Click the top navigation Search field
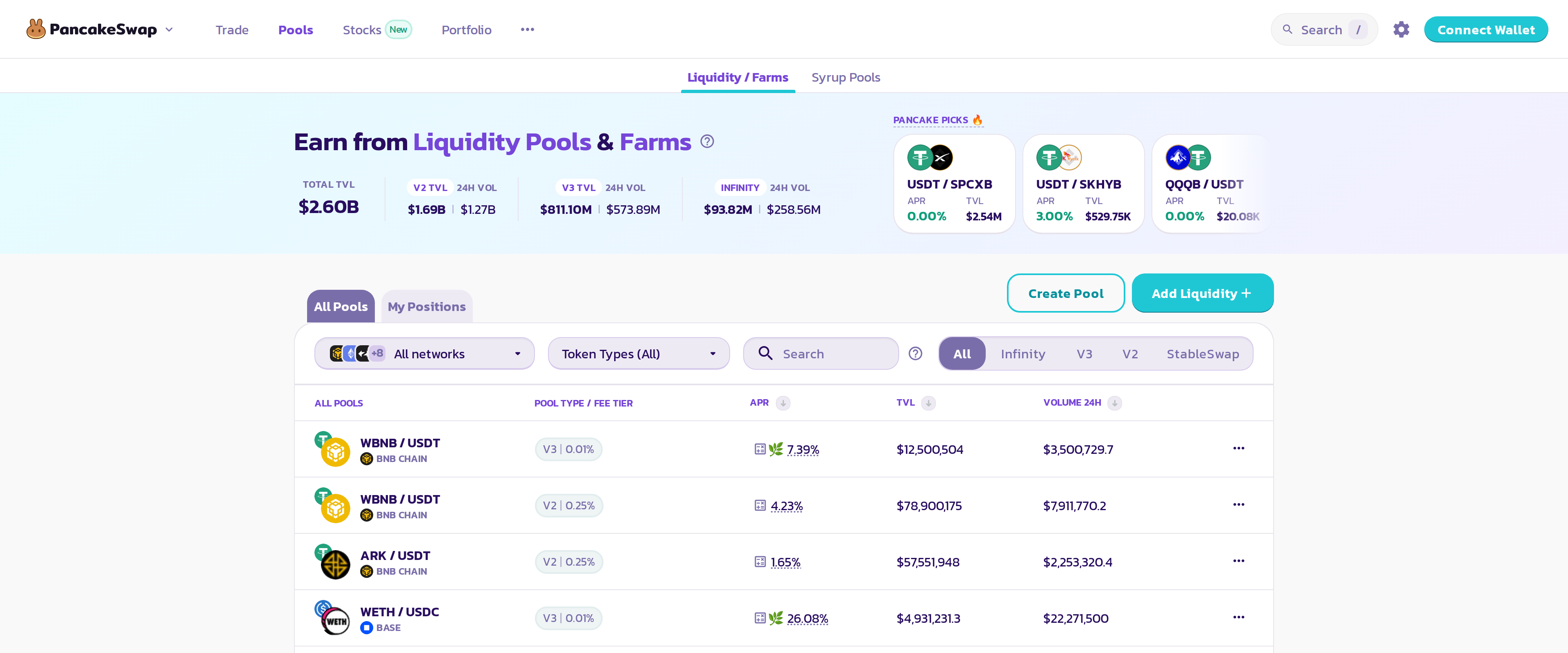 (x=1324, y=29)
